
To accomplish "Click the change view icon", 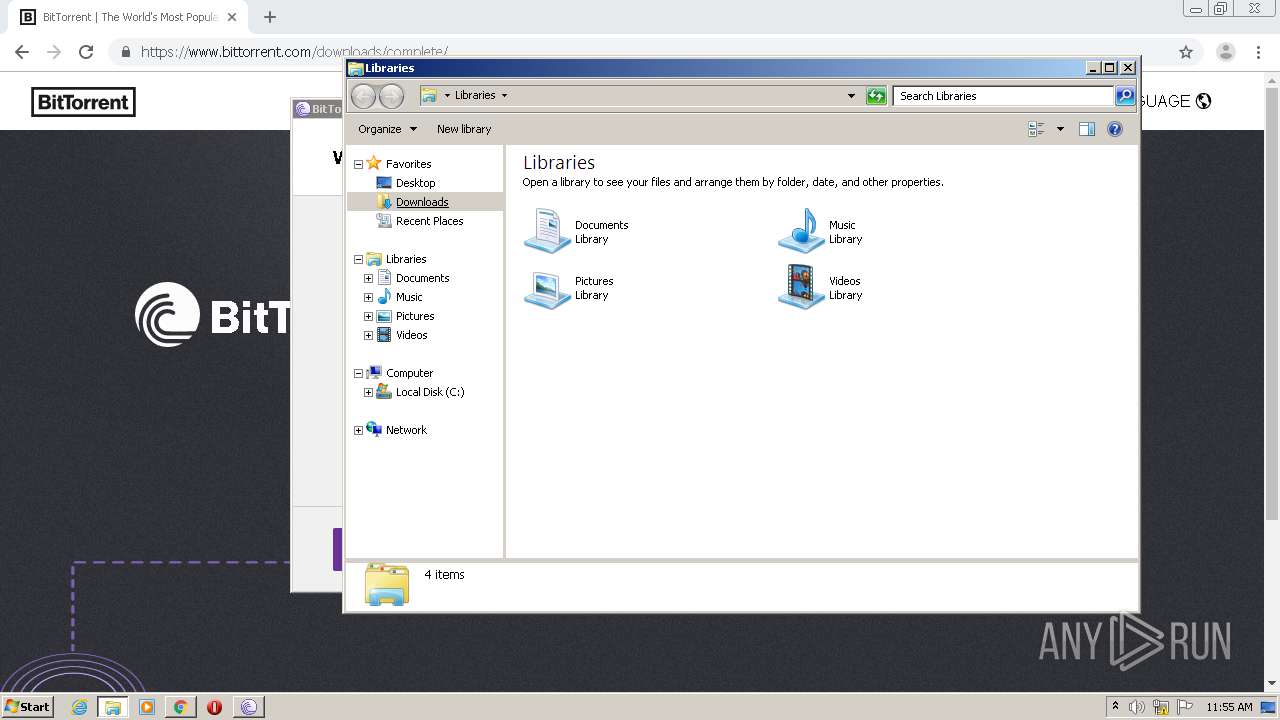I will click(1036, 129).
